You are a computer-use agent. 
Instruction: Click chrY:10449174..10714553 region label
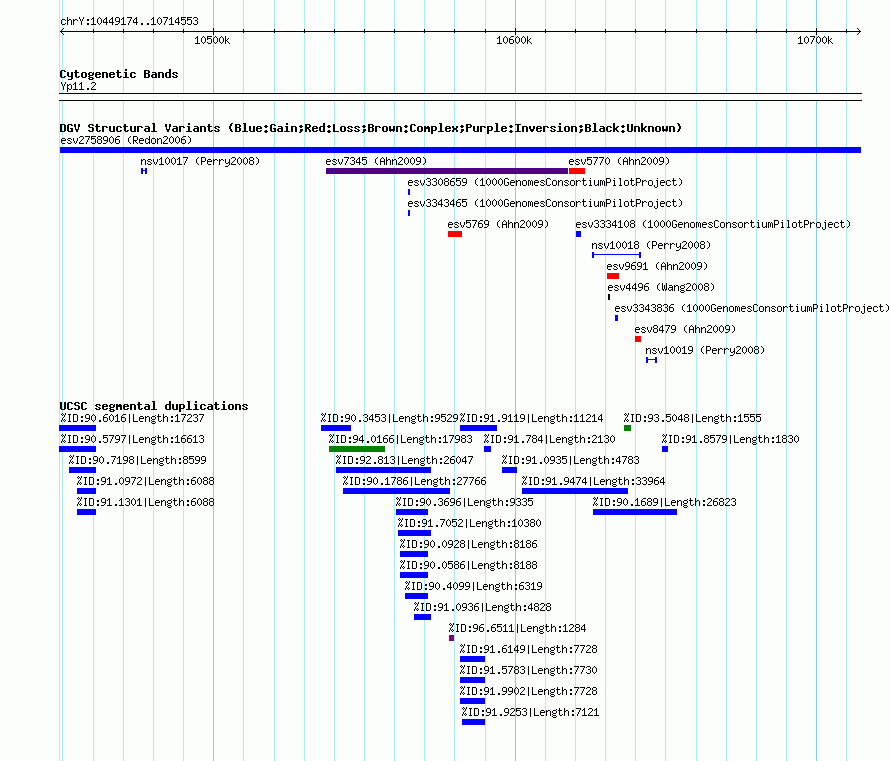[x=129, y=22]
